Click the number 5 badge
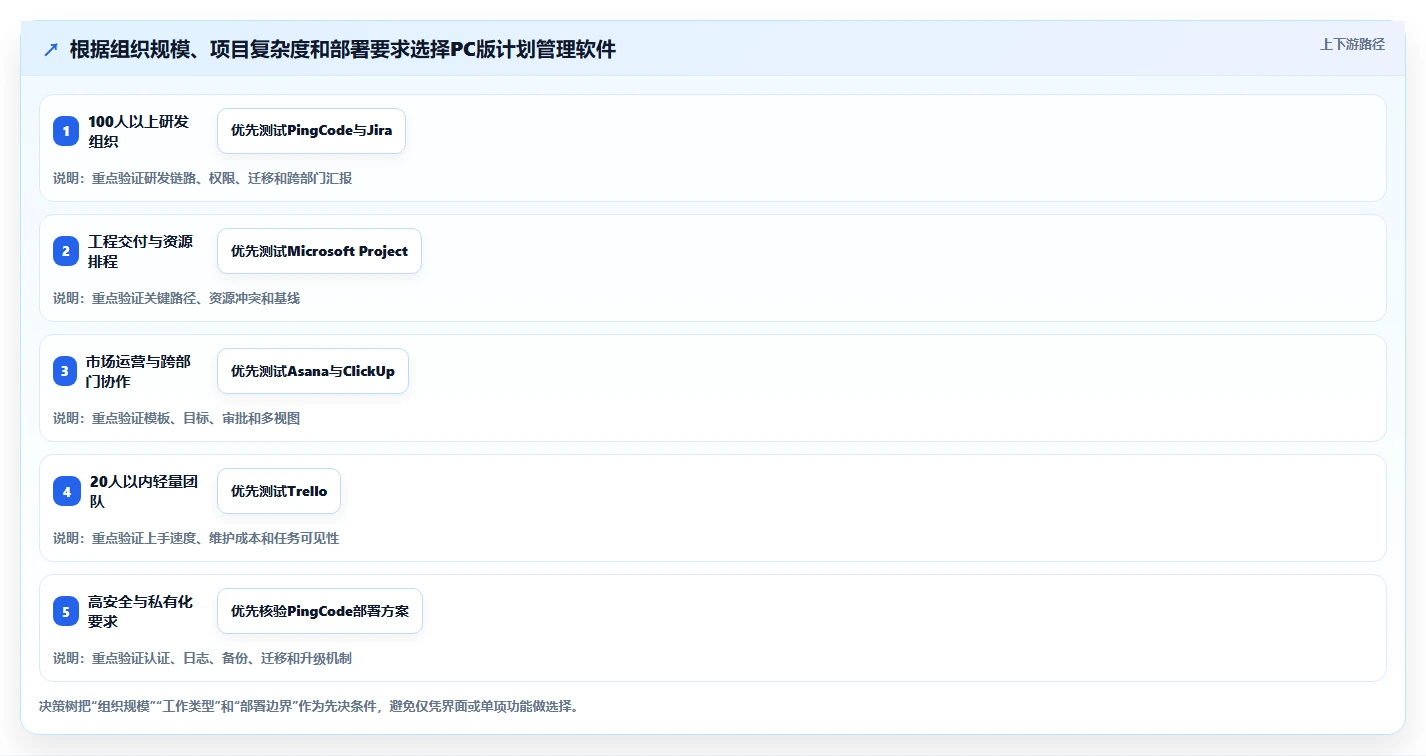Viewport: 1426px width, 756px height. (66, 611)
